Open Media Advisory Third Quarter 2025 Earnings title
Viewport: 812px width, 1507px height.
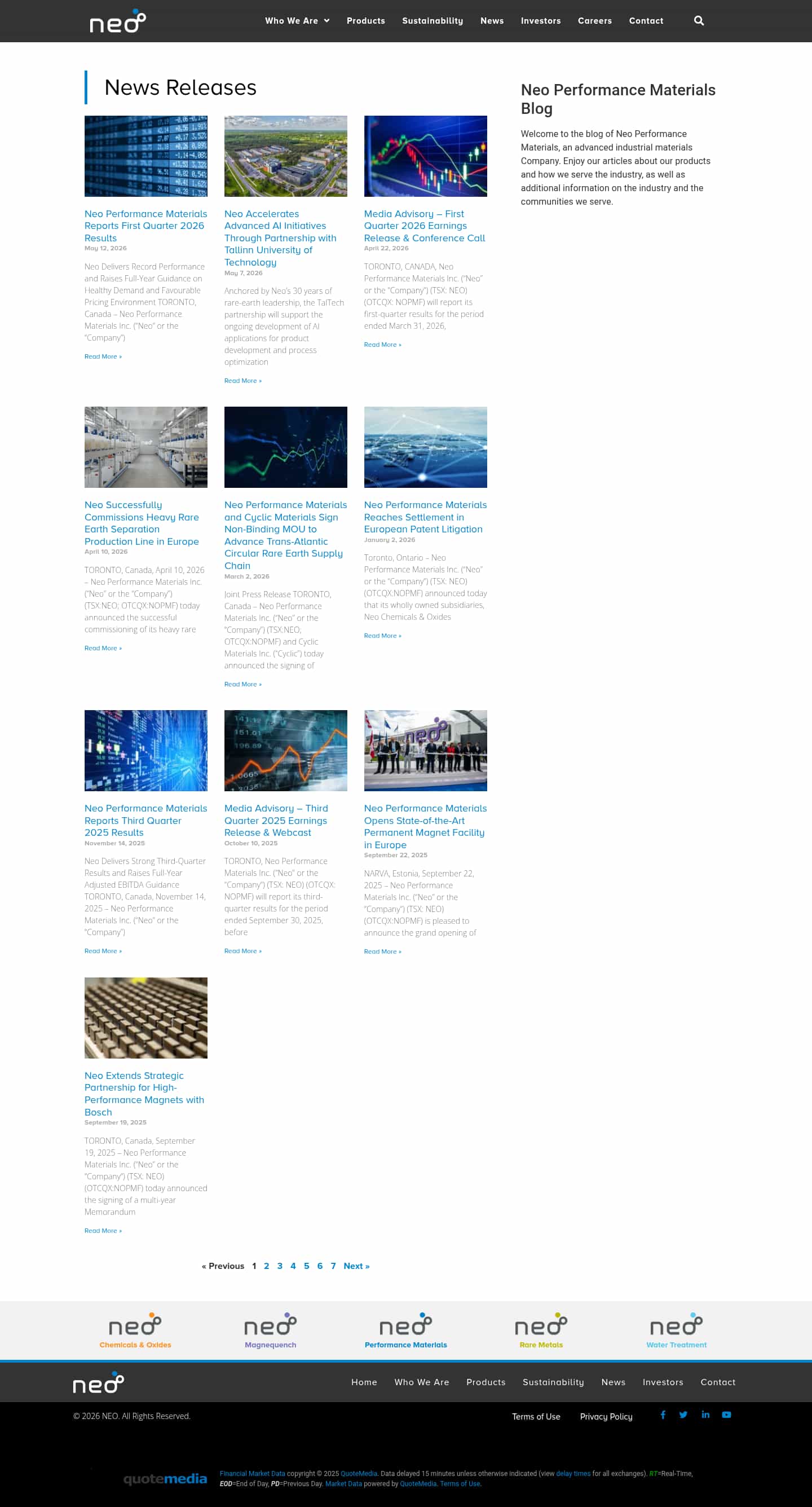tap(276, 820)
